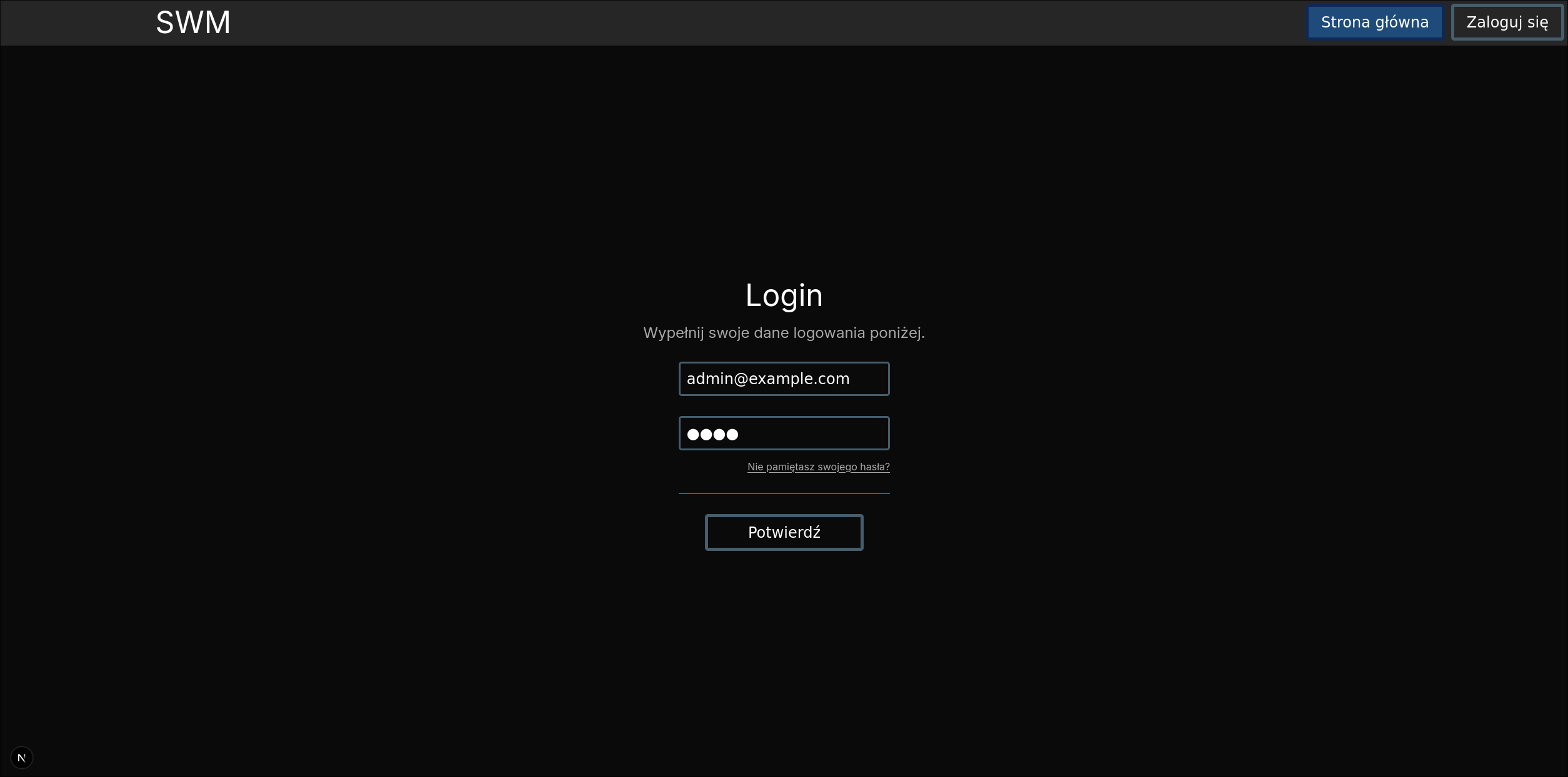Click the Login heading text
The height and width of the screenshot is (777, 1568).
[x=784, y=295]
